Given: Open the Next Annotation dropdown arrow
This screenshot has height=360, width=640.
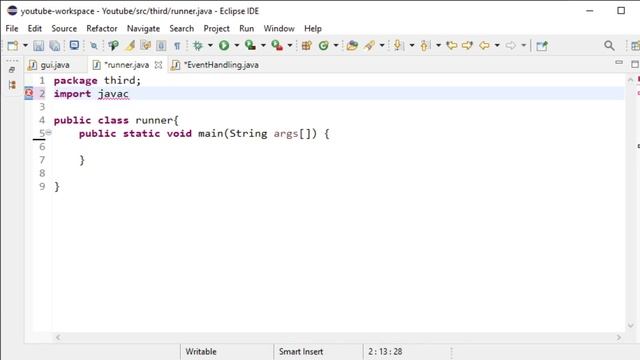Looking at the screenshot, I should pyautogui.click(x=412, y=45).
